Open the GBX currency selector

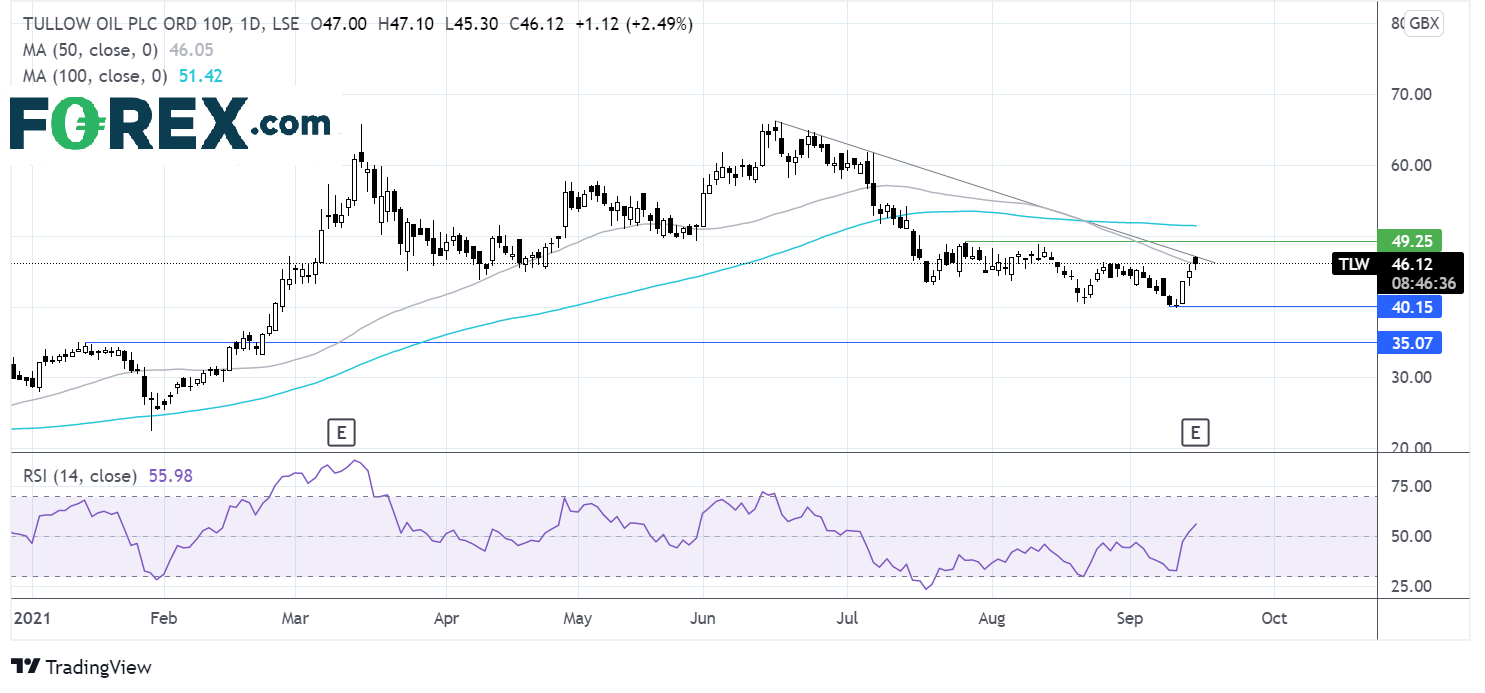(1422, 24)
